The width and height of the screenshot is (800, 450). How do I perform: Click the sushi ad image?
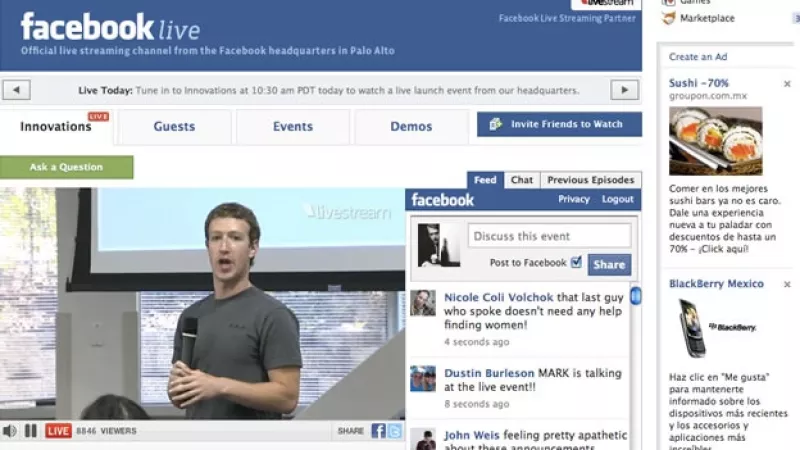716,141
